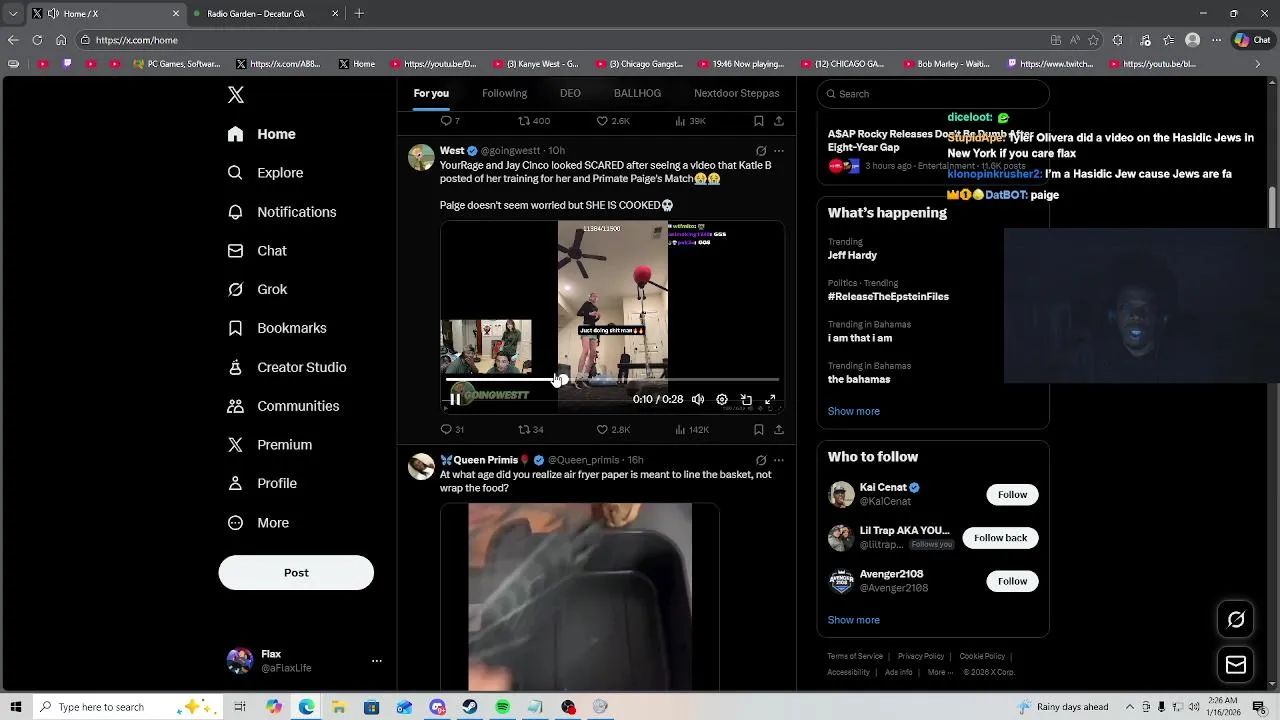The width and height of the screenshot is (1280, 720).
Task: Click Grok icon on West post
Action: [x=761, y=151]
